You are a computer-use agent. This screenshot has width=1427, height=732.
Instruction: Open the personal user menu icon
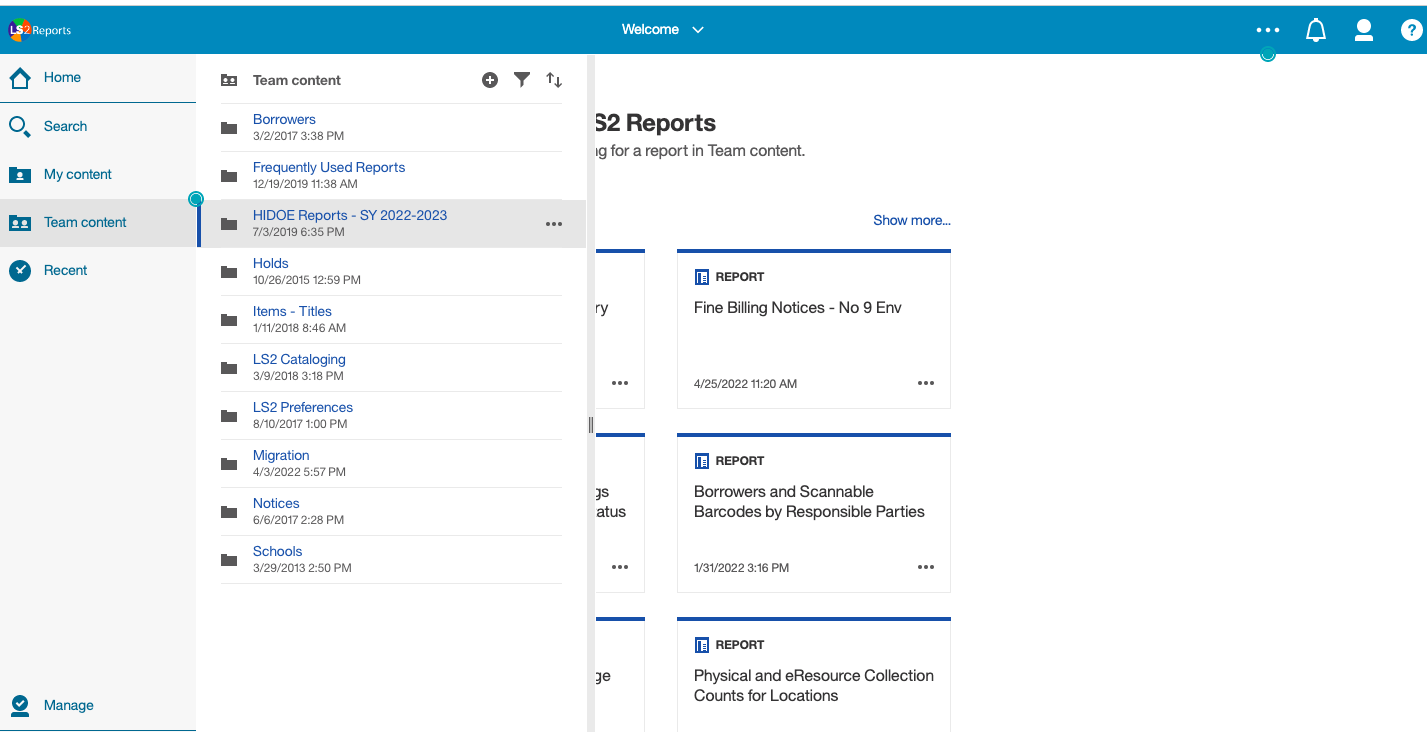pyautogui.click(x=1363, y=30)
